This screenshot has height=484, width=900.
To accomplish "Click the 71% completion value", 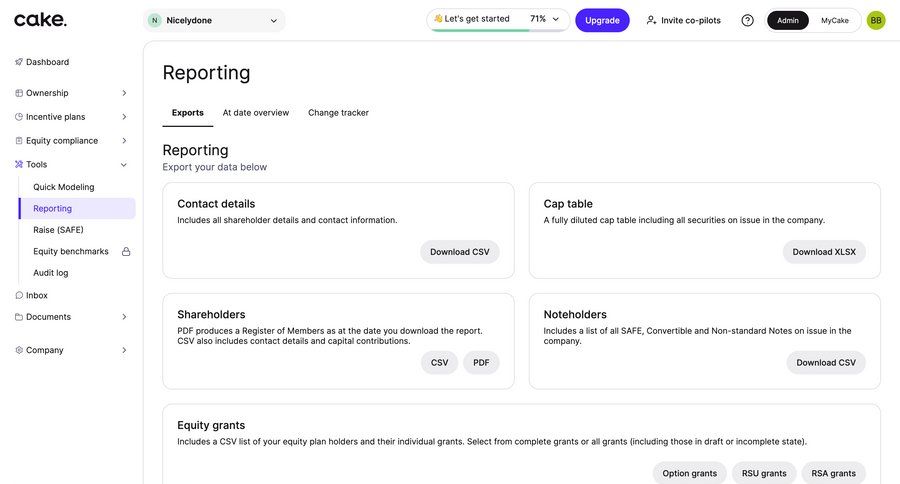I will click(538, 19).
